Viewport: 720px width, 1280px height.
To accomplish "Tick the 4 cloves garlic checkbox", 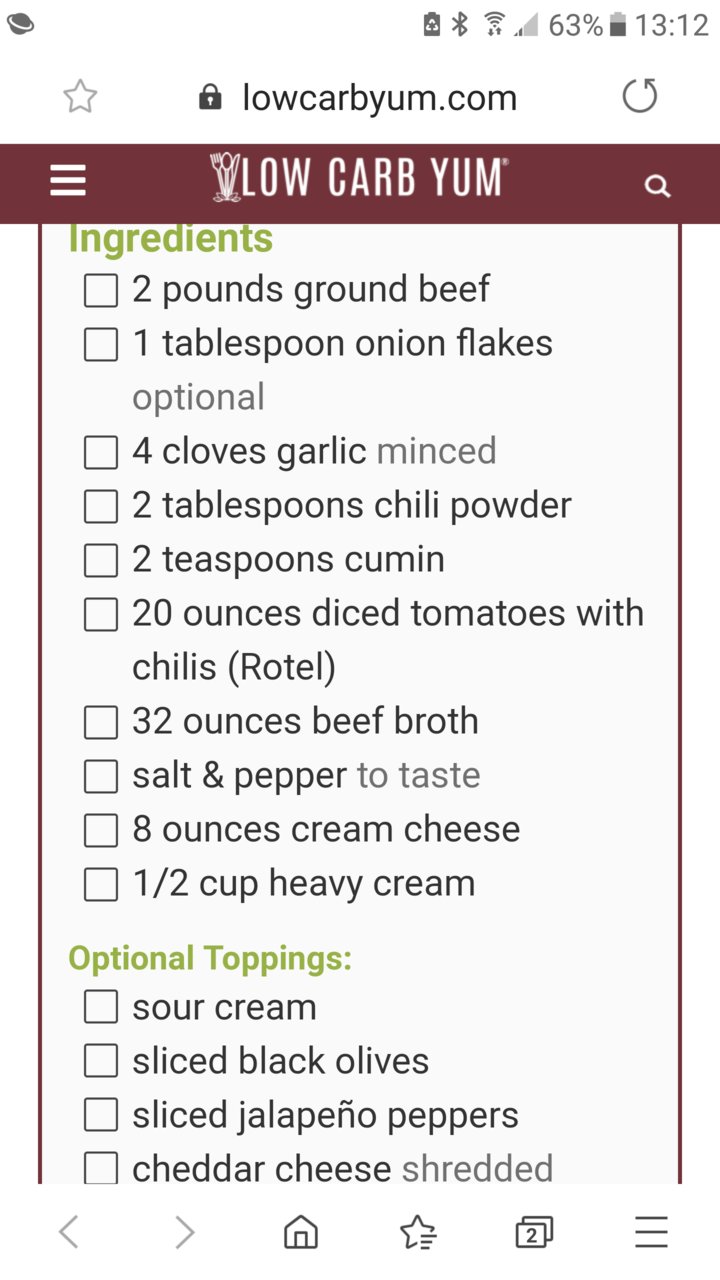I will (100, 453).
